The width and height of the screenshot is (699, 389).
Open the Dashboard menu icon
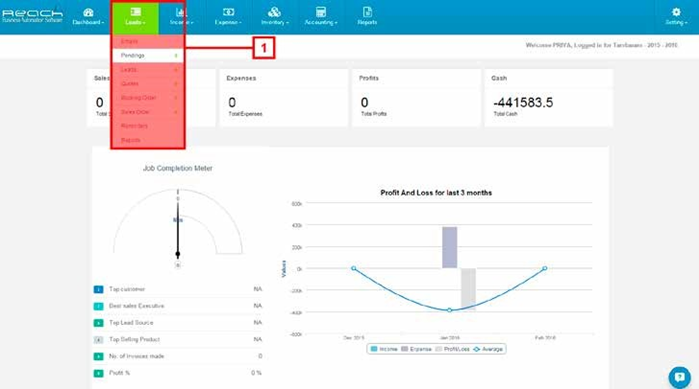[x=88, y=12]
